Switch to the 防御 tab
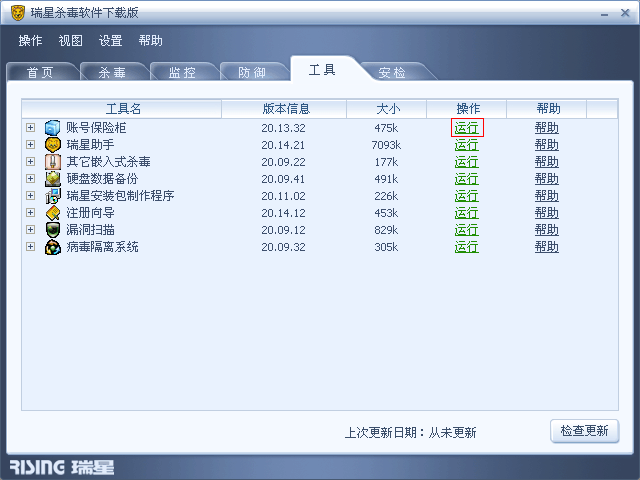The image size is (640, 480). tap(251, 72)
